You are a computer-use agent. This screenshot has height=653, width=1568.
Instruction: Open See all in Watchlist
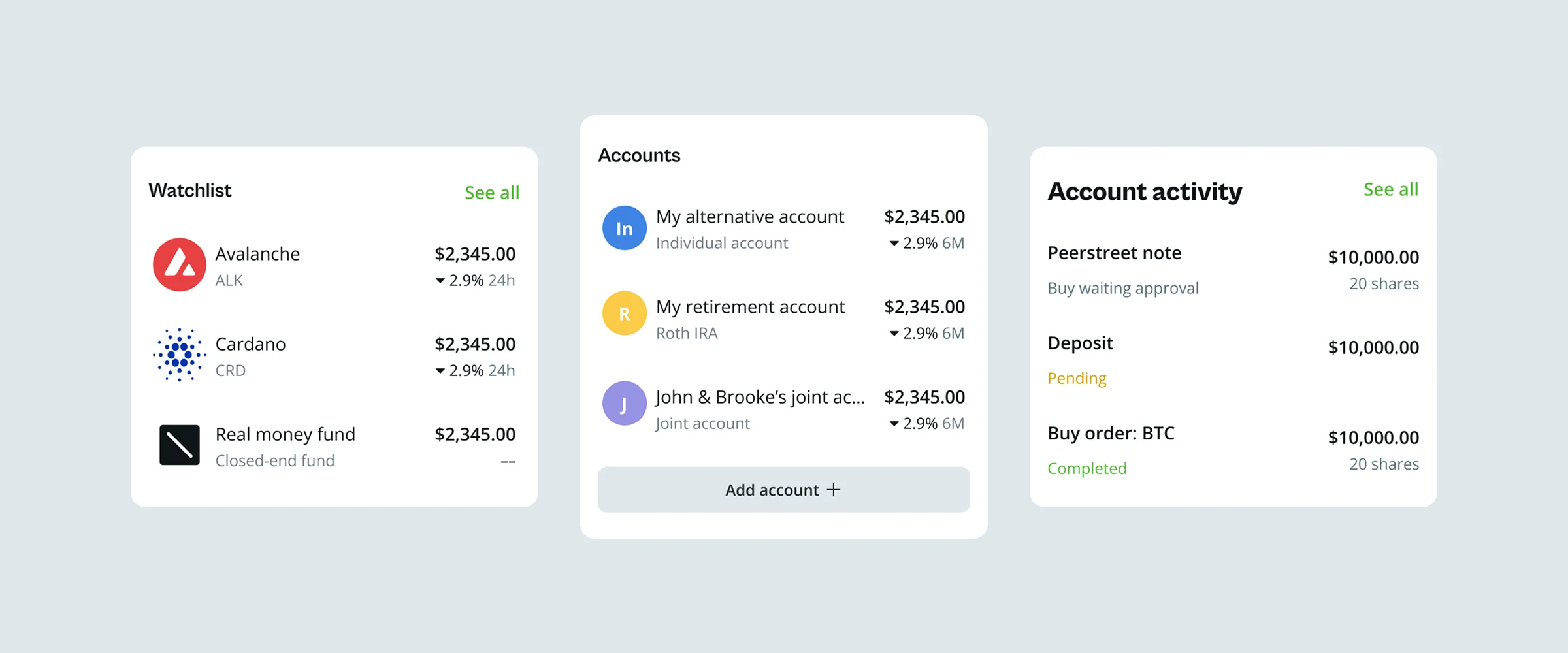click(x=492, y=193)
